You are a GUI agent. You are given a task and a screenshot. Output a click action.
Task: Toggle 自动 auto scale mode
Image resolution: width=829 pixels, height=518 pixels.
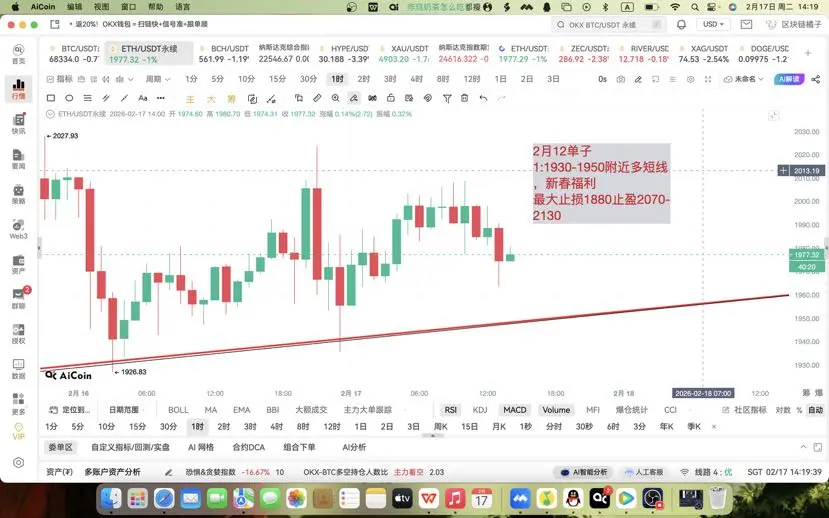pos(816,410)
